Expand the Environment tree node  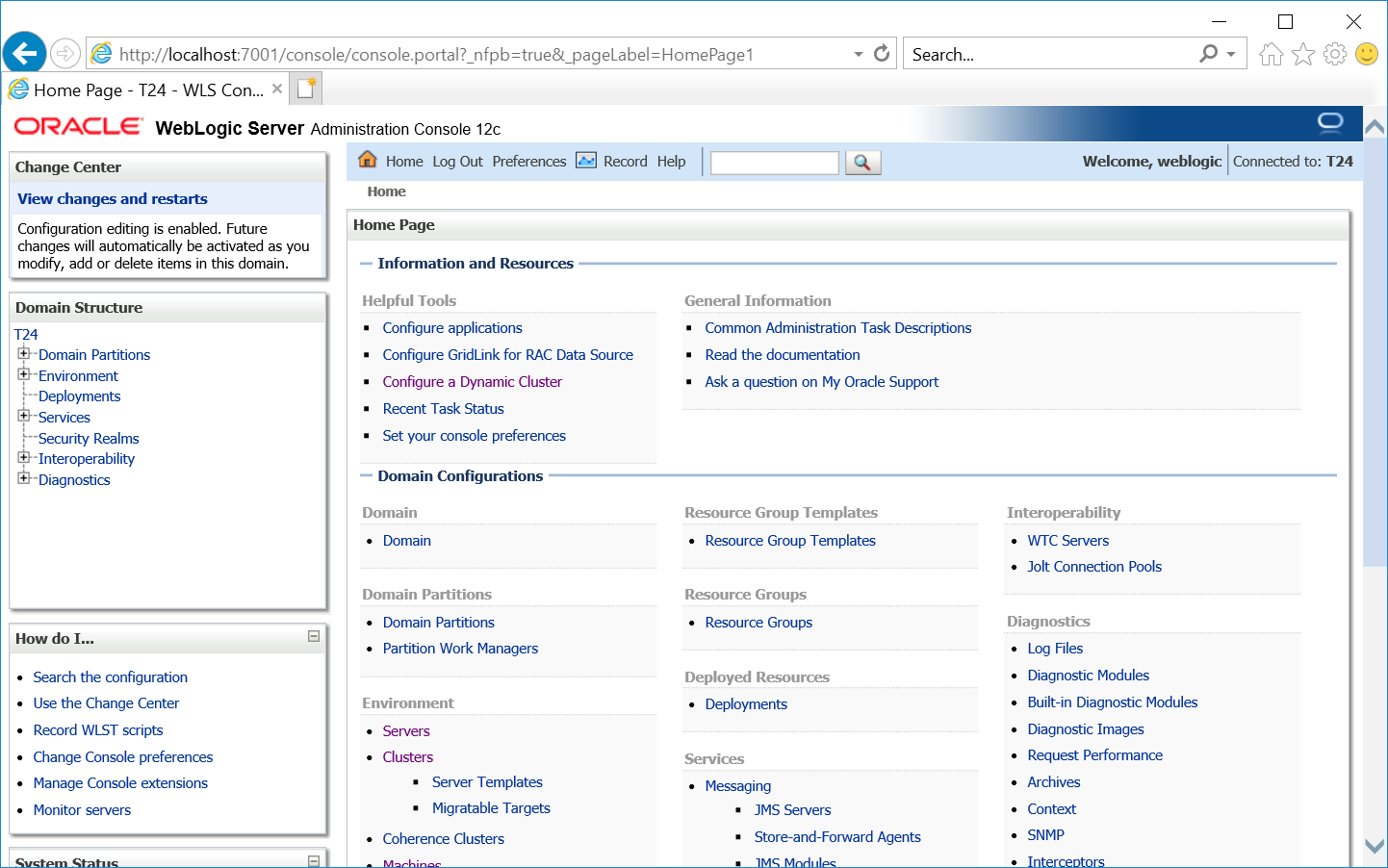click(x=24, y=374)
